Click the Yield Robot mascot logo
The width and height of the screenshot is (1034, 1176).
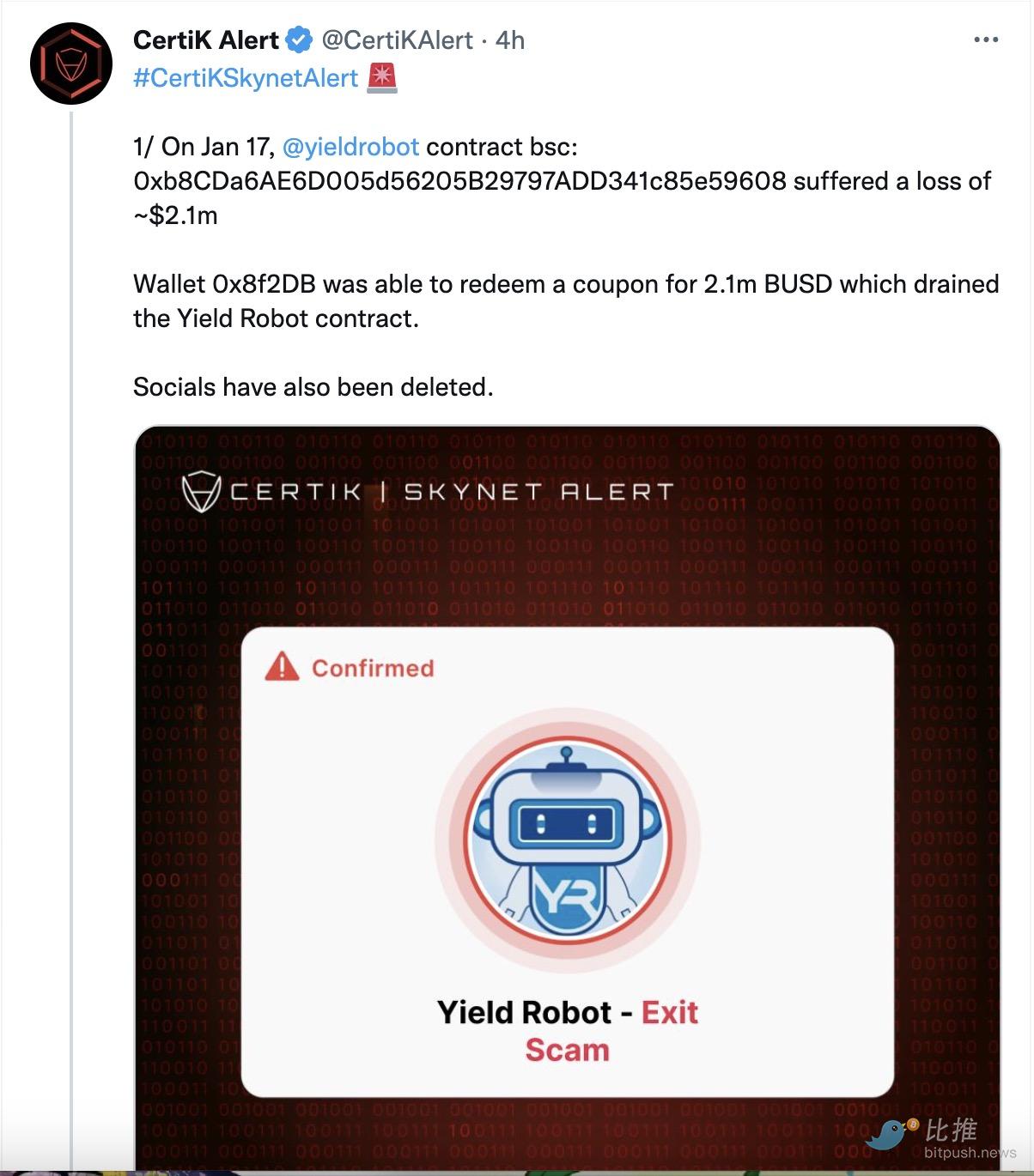click(567, 839)
